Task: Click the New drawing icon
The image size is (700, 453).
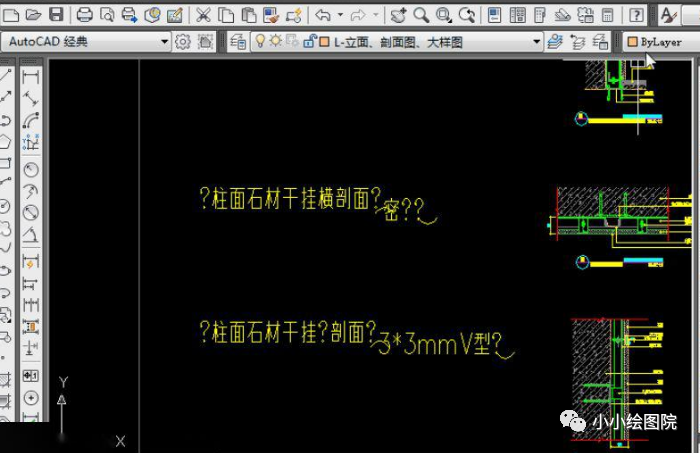Action: tap(11, 16)
